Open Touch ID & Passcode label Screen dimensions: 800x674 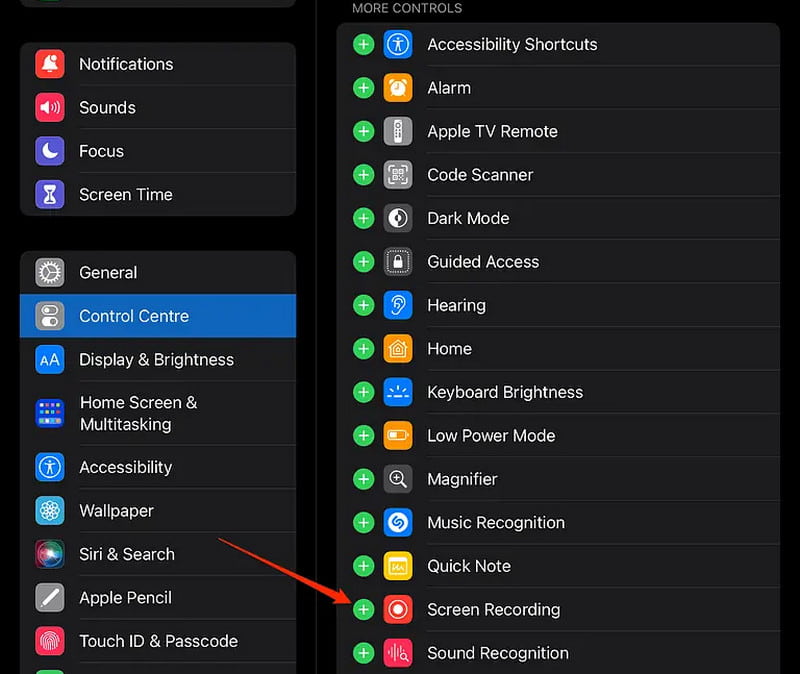click(x=159, y=641)
